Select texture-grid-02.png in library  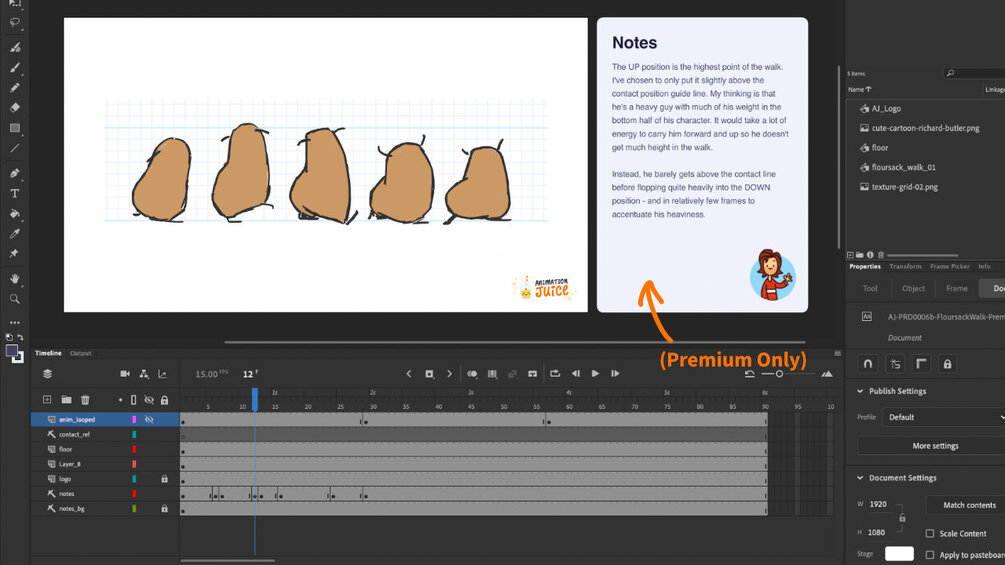904,187
